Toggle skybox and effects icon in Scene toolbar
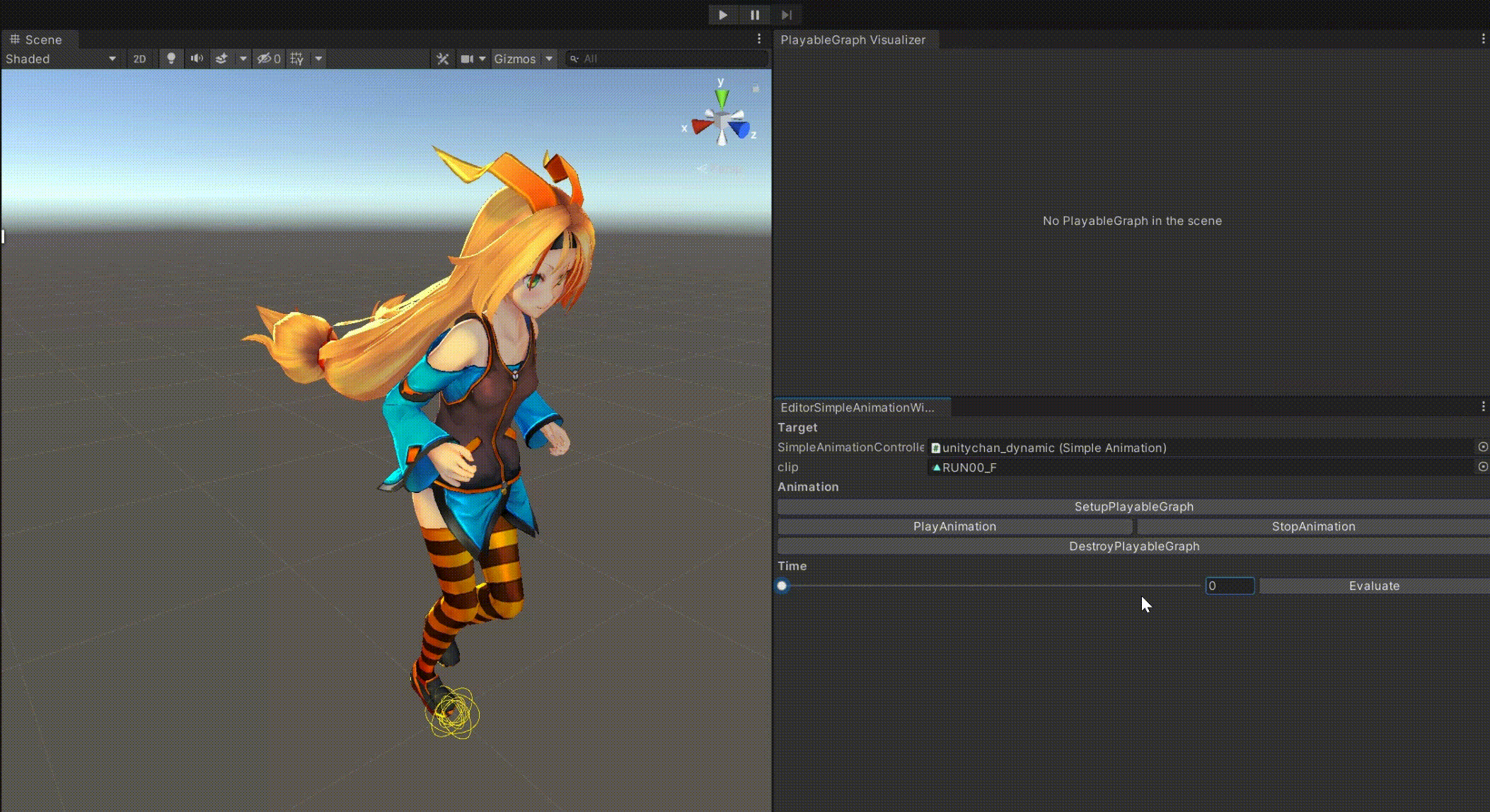The image size is (1490, 812). point(221,59)
